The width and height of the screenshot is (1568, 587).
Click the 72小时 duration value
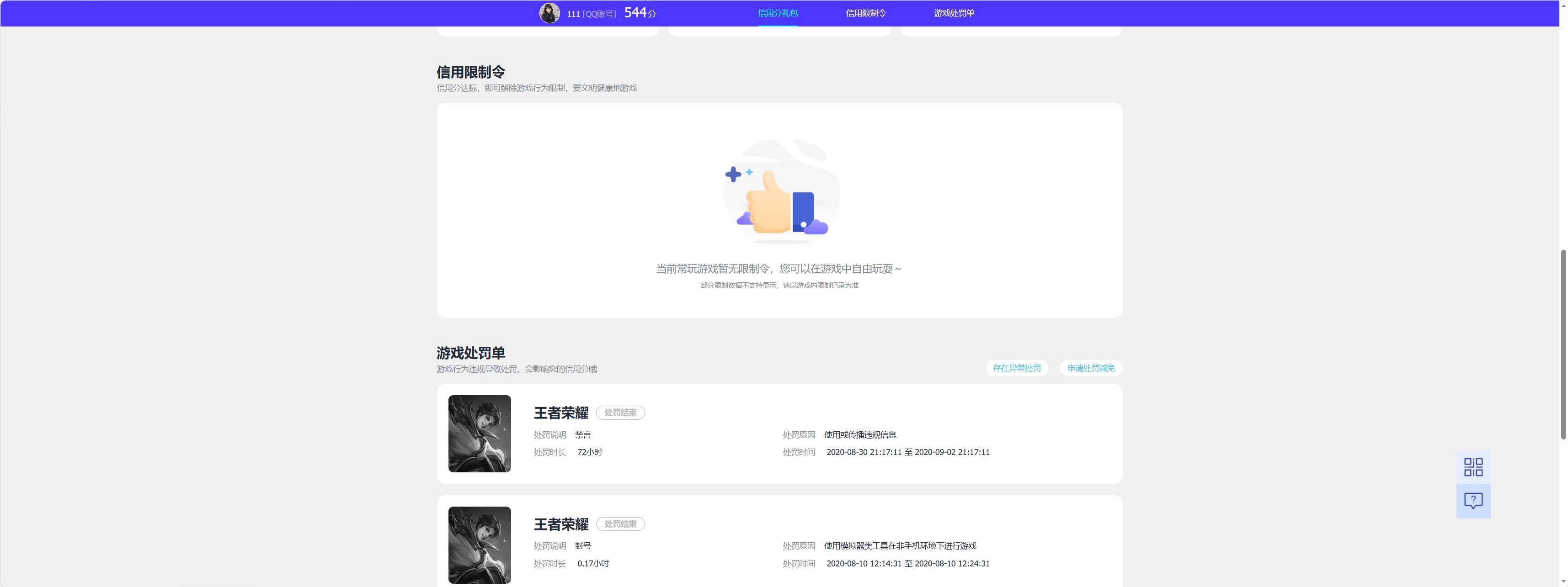pos(589,452)
